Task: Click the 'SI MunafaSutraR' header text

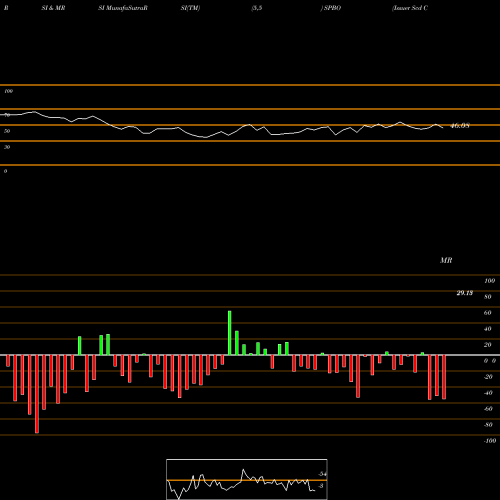Action: point(123,8)
